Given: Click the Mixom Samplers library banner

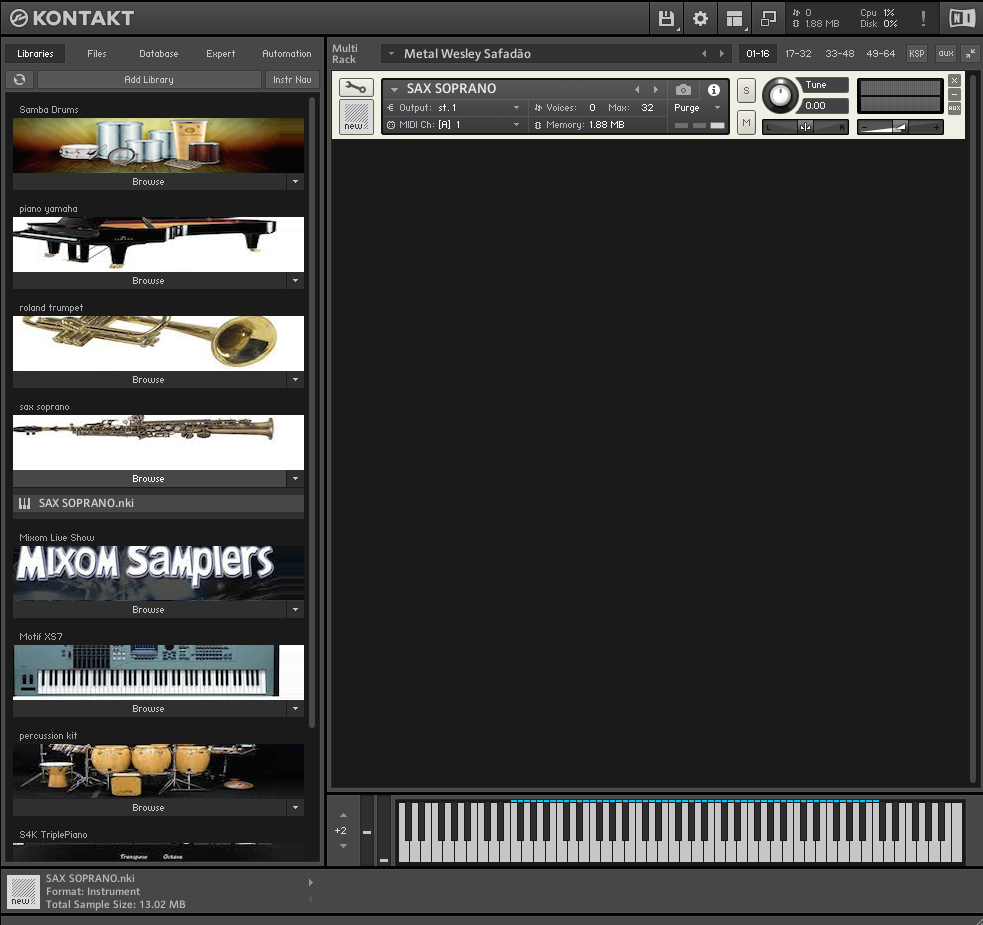Looking at the screenshot, I should pos(159,573).
